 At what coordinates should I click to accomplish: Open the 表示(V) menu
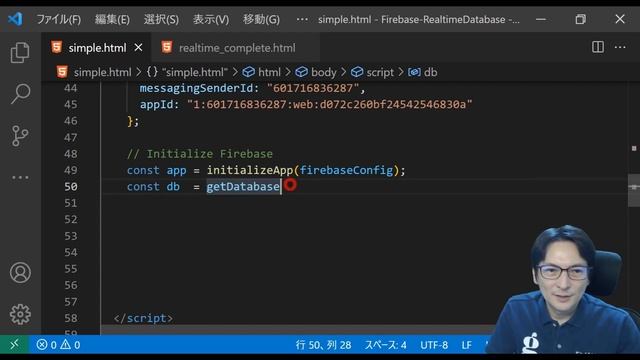pyautogui.click(x=211, y=19)
